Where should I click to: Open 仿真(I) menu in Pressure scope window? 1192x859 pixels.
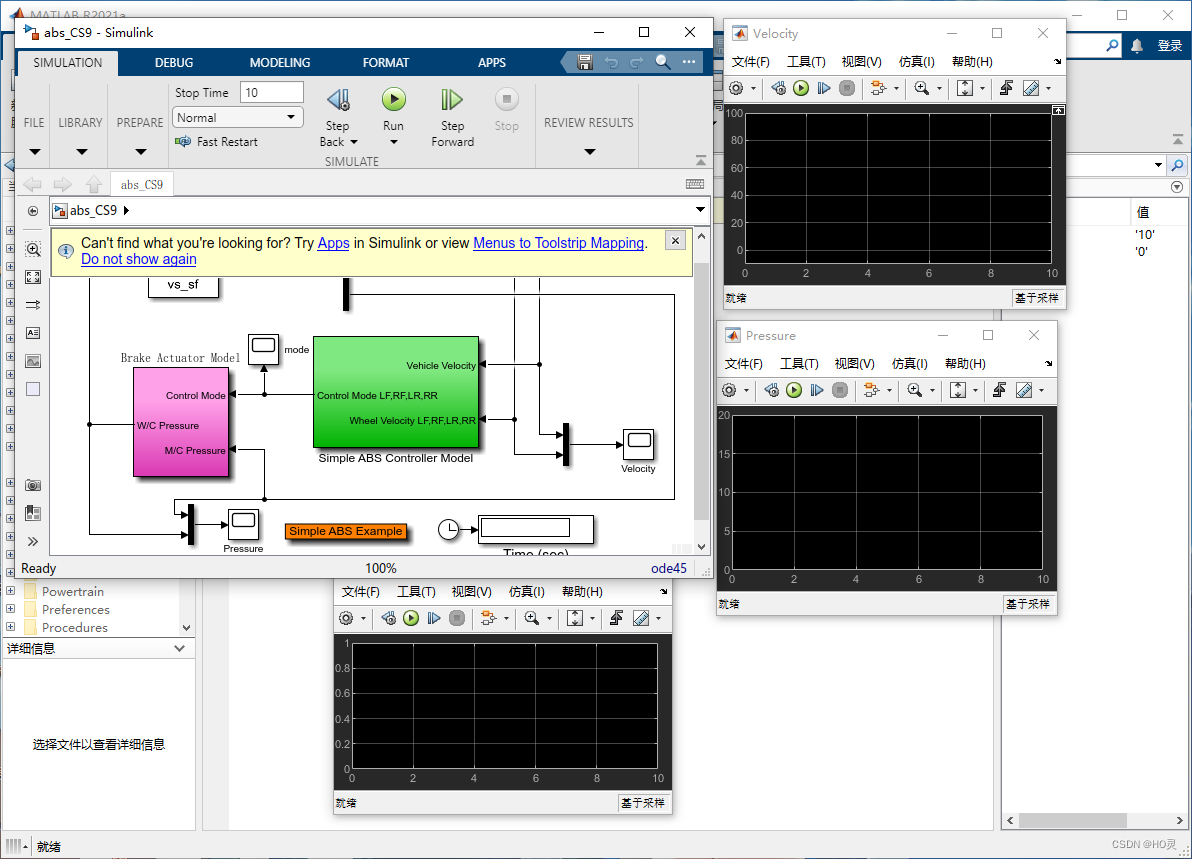point(909,364)
